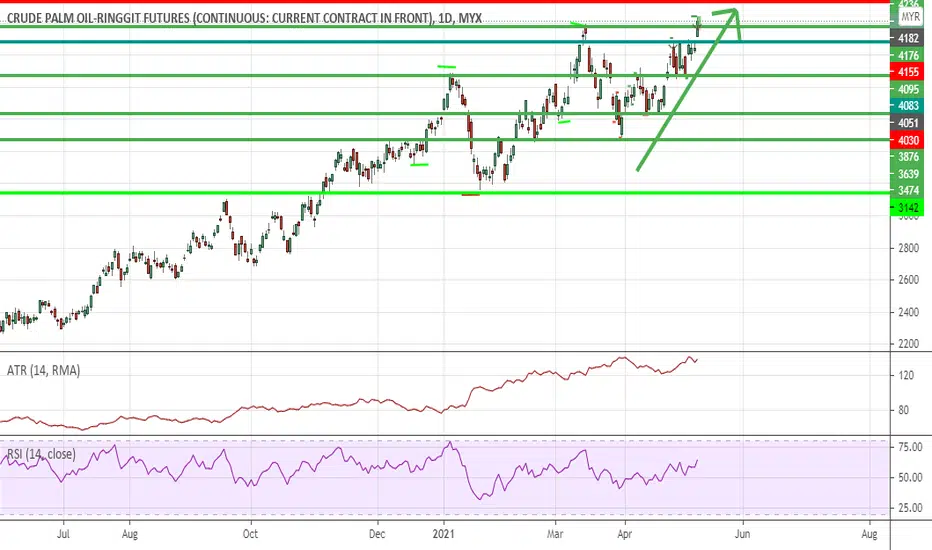
Task: Click the Oct label on time axis
Action: click(250, 534)
